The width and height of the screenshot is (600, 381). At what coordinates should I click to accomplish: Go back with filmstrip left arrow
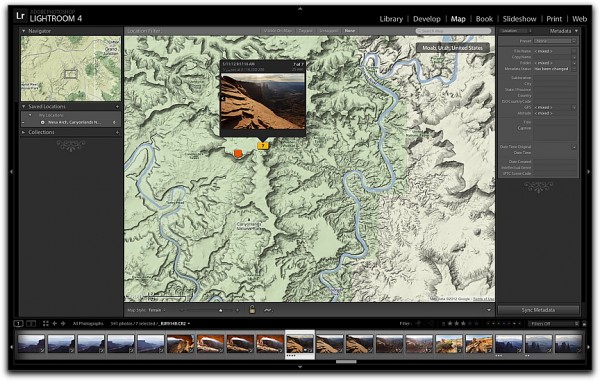(55, 324)
